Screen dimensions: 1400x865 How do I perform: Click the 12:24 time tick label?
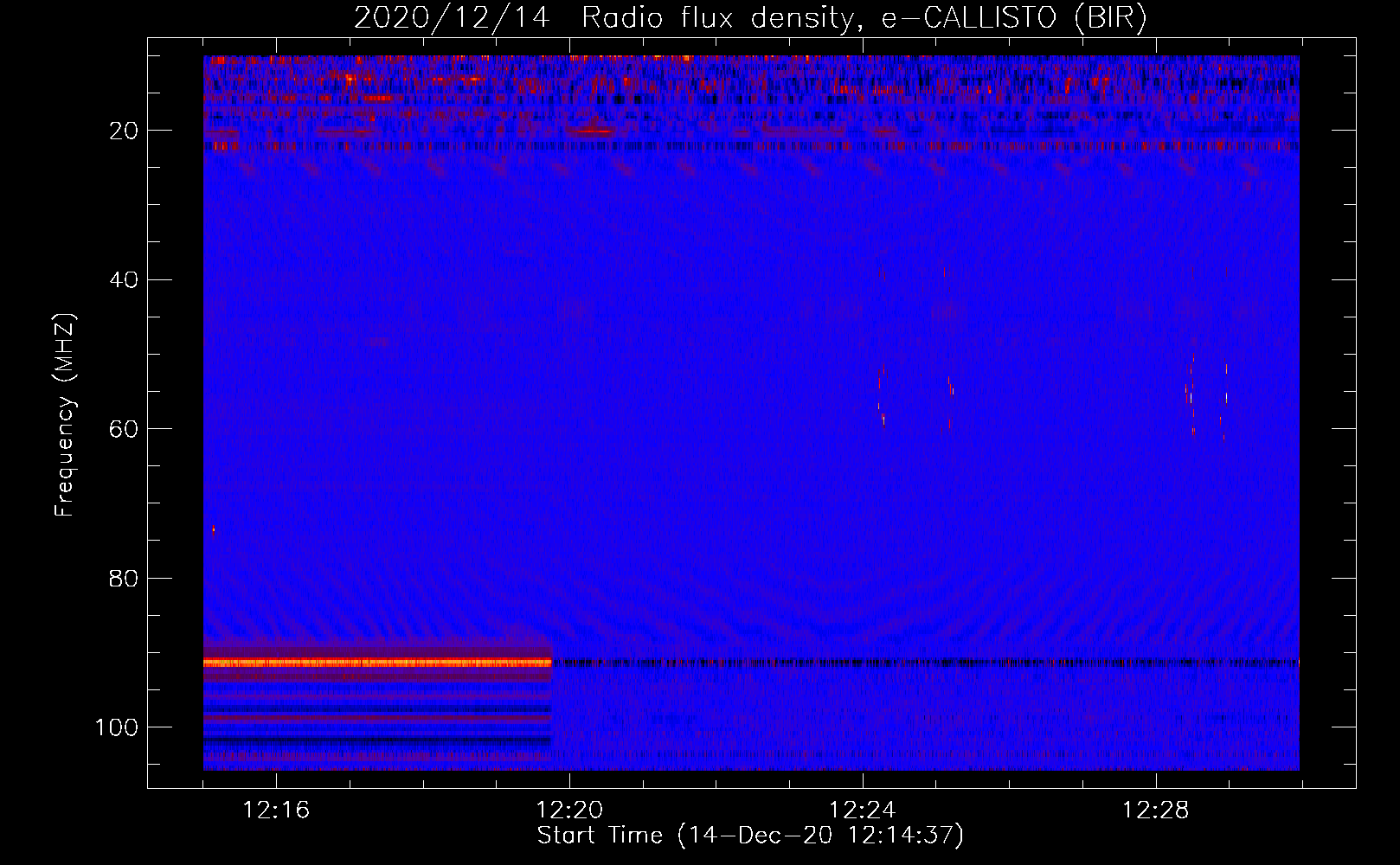863,811
